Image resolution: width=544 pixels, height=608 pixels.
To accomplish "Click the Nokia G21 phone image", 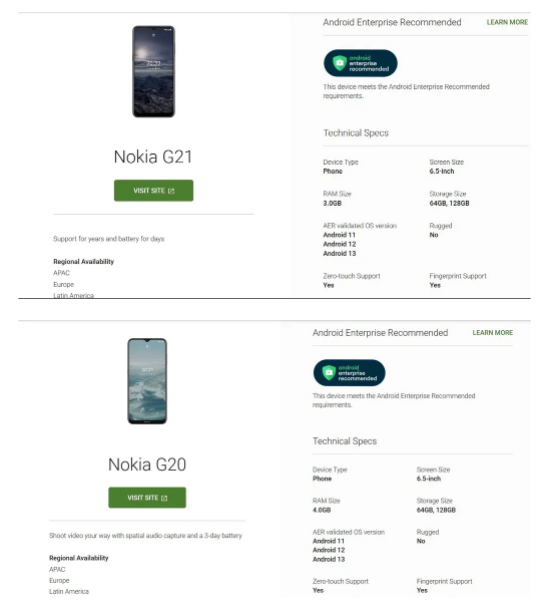I will click(x=154, y=71).
